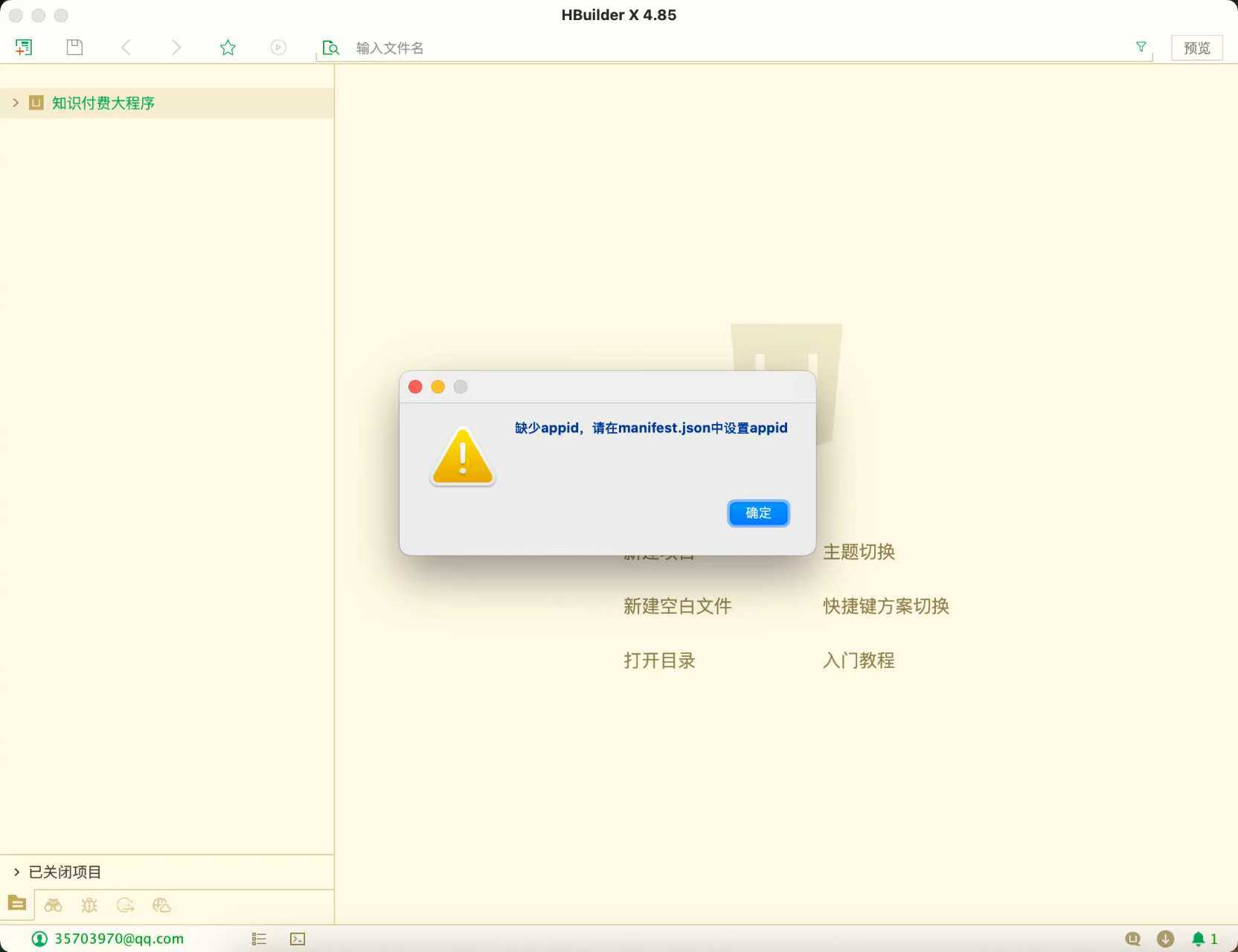Click the save icon in the toolbar
Image resolution: width=1238 pixels, height=952 pixels.
(x=74, y=48)
